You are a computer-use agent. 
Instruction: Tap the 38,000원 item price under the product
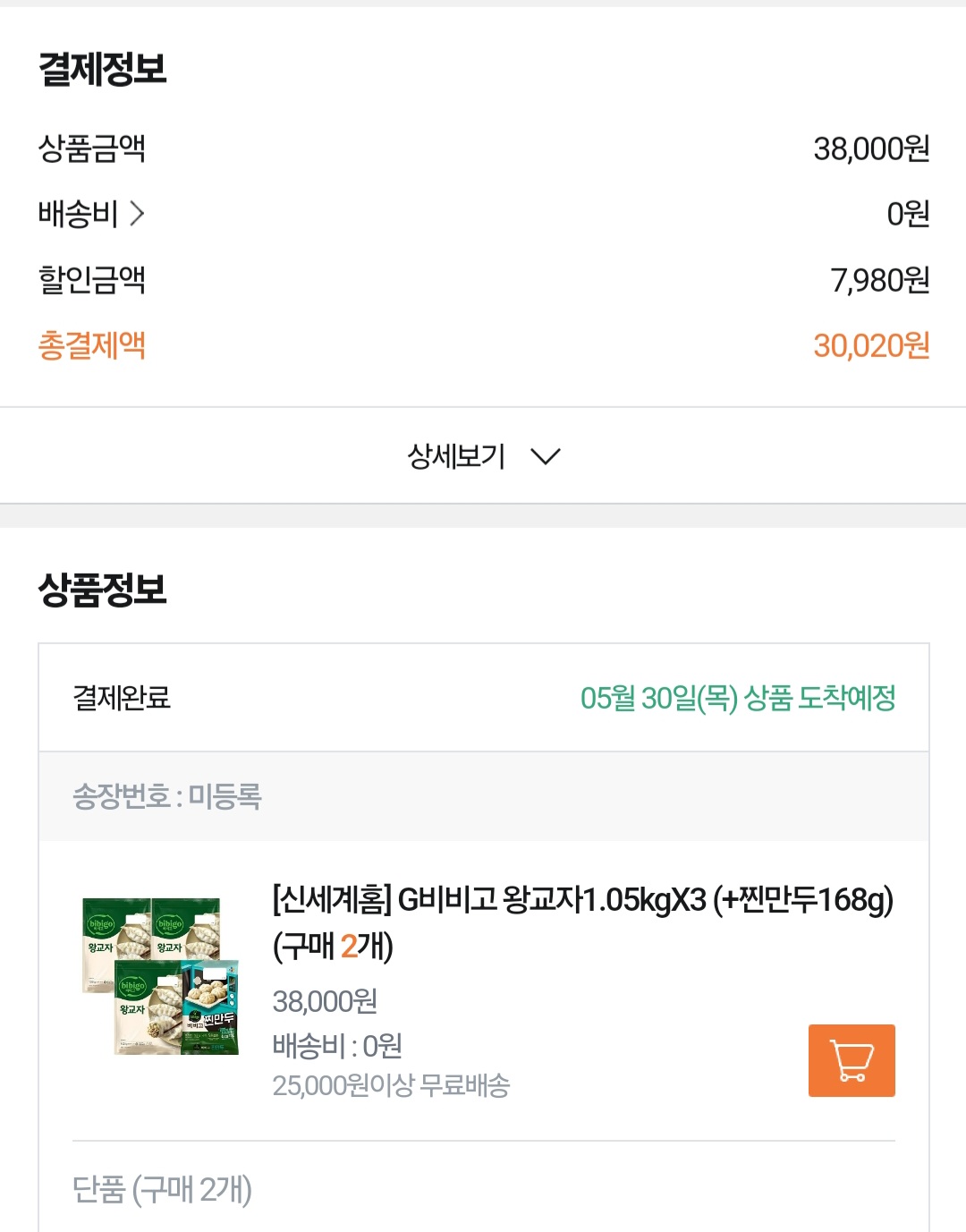[x=325, y=1001]
